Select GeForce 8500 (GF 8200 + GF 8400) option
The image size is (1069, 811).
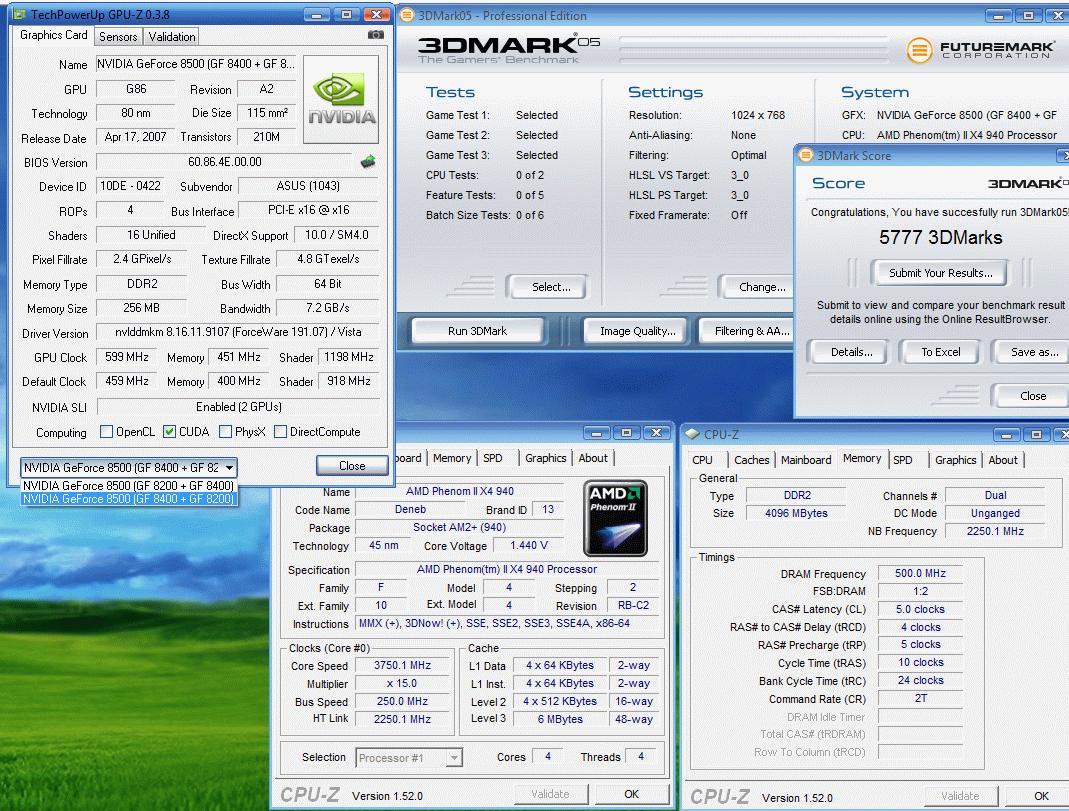click(x=129, y=485)
